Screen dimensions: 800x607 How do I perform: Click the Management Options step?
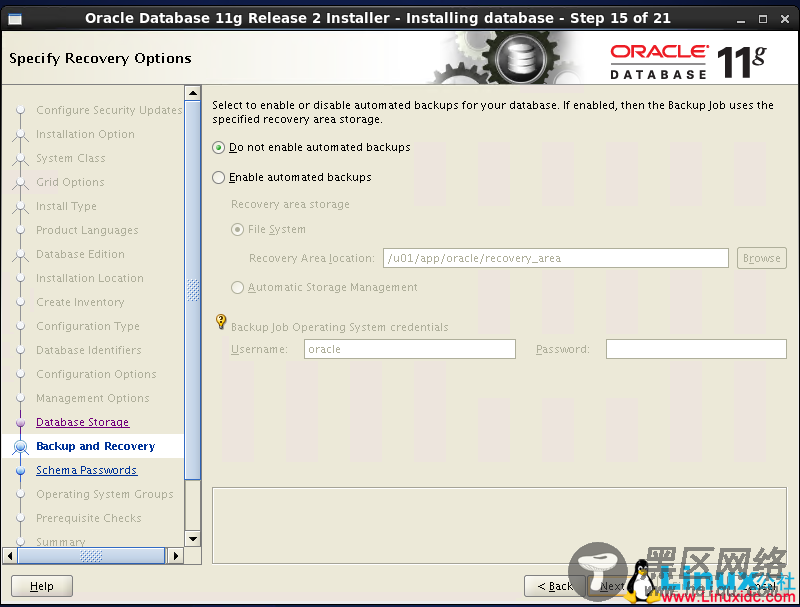93,398
